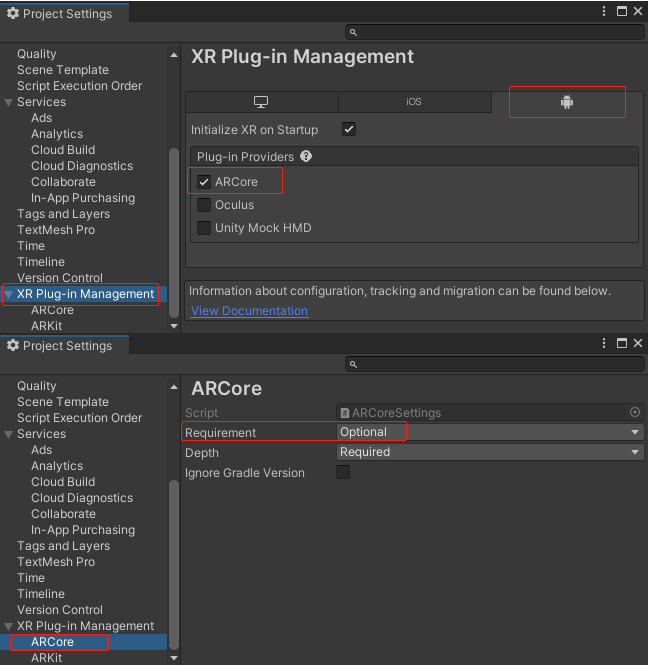Open the Depth dropdown set to Required
The width and height of the screenshot is (648, 666).
490,452
